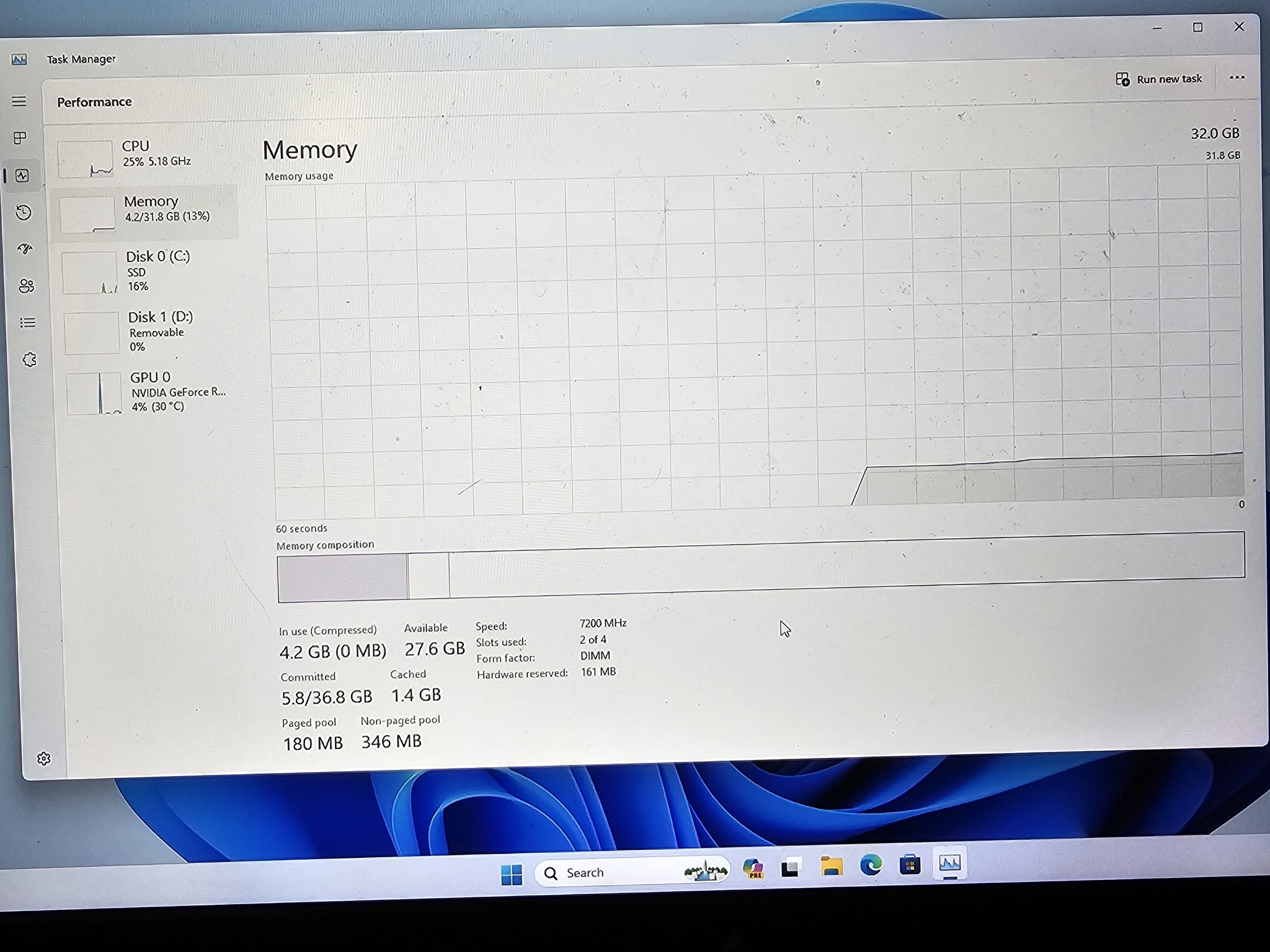Expand the More options ellipsis menu
The image size is (1270, 952).
1237,77
